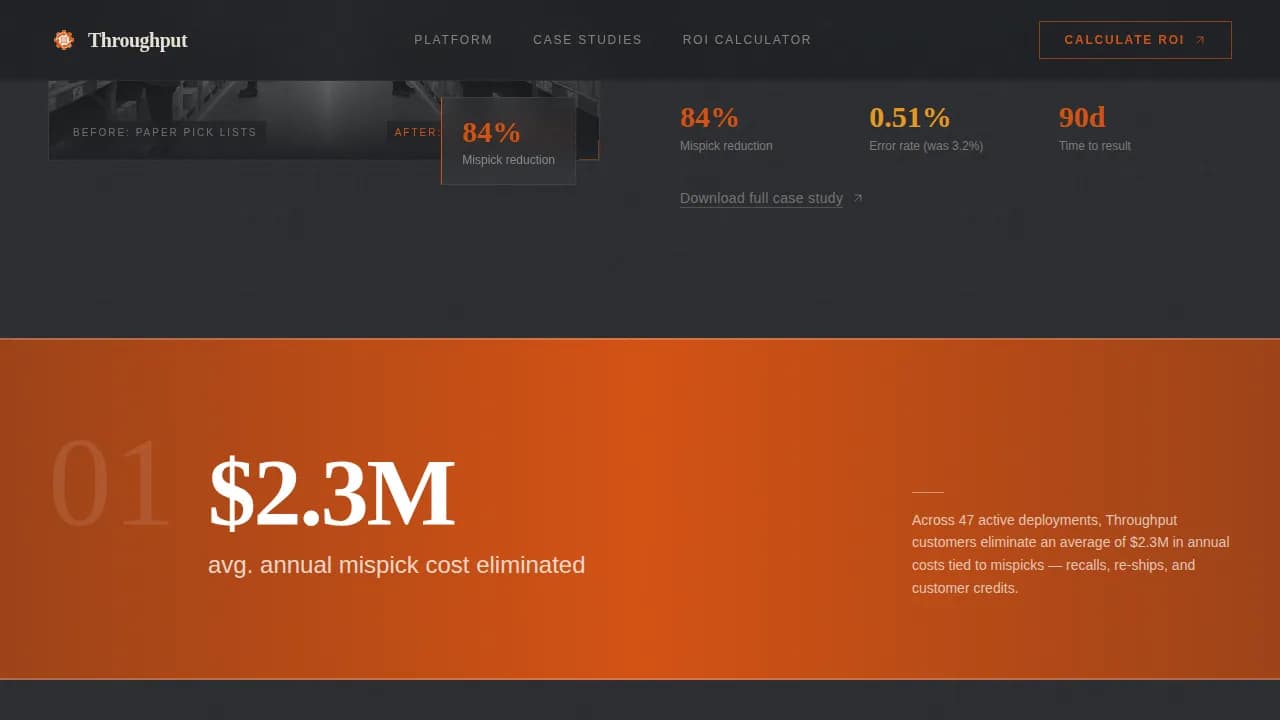Click the orange gear mark in the header brand
This screenshot has height=720, width=1280.
click(64, 40)
